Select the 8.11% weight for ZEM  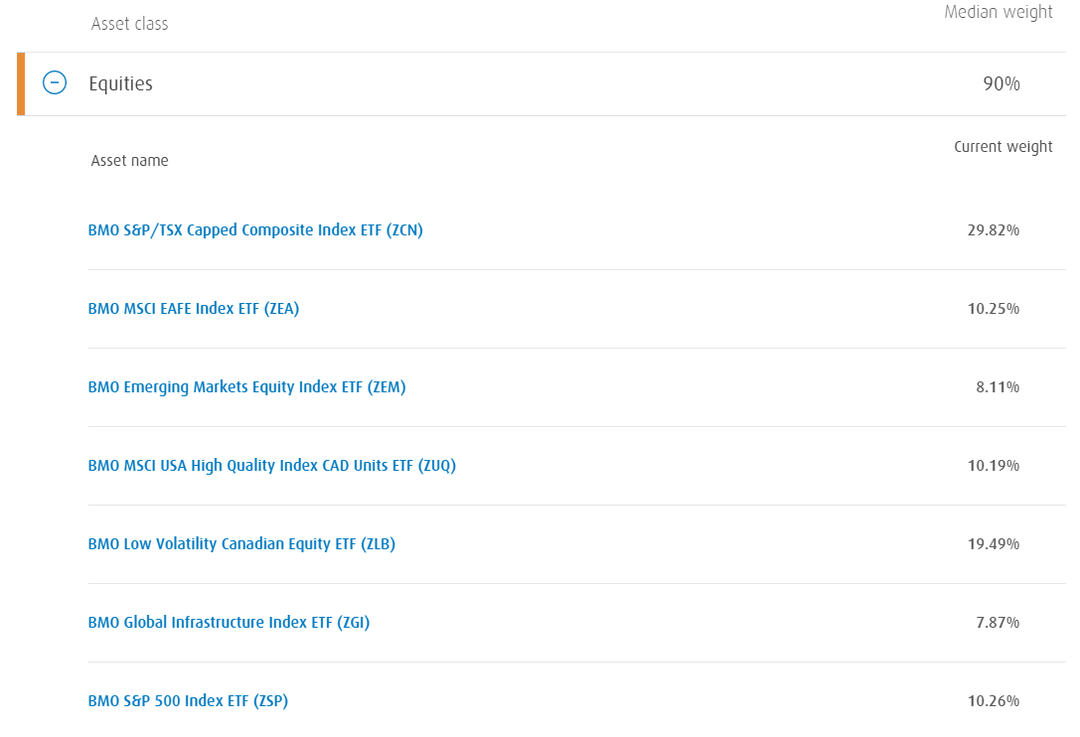tap(997, 387)
